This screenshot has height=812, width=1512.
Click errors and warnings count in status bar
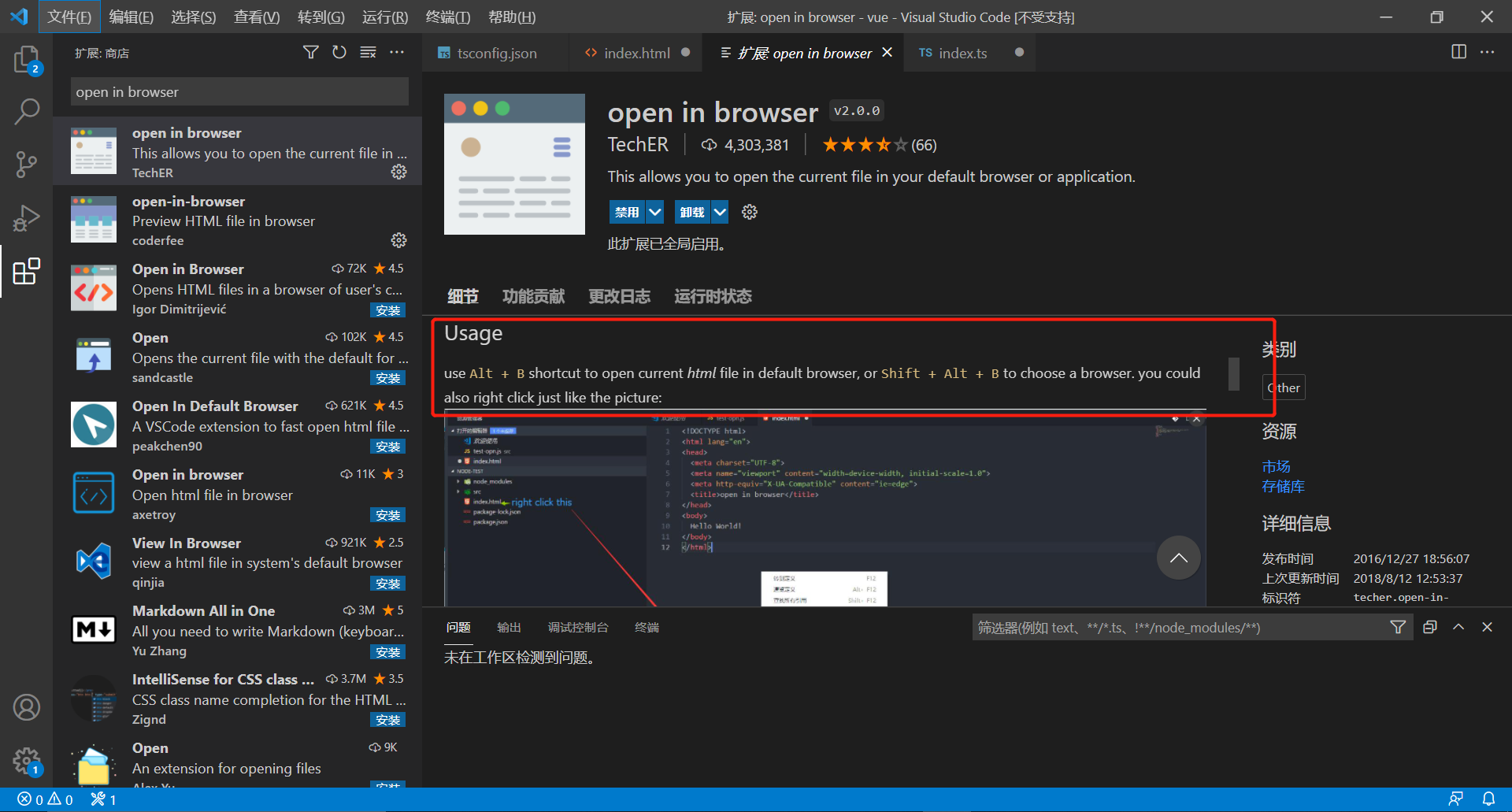[46, 799]
